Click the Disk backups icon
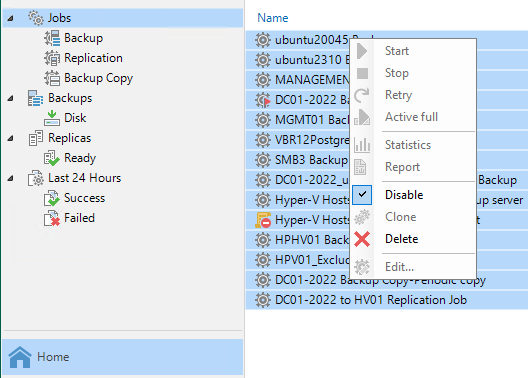This screenshot has height=378, width=528. (52, 118)
